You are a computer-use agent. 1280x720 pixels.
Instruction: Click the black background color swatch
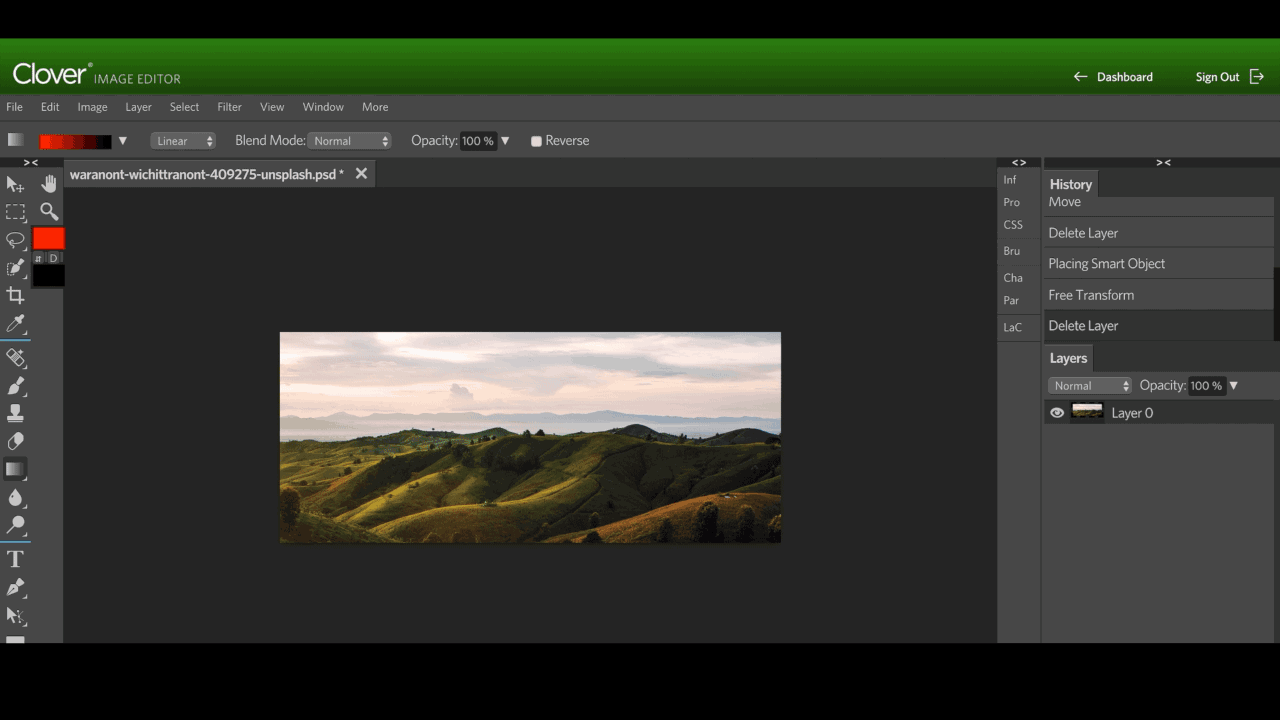(x=48, y=276)
